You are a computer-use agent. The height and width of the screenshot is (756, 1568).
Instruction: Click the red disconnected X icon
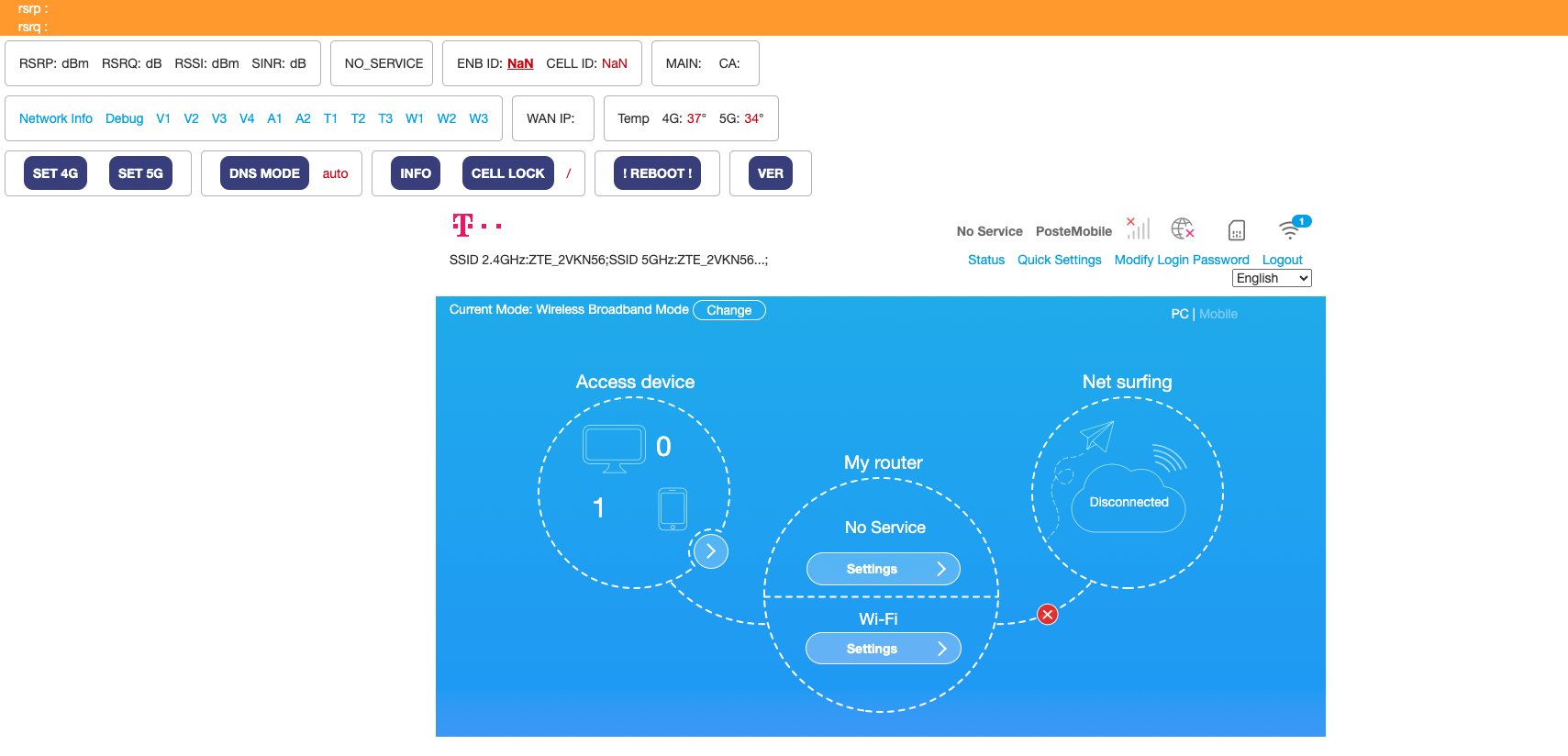point(1047,615)
